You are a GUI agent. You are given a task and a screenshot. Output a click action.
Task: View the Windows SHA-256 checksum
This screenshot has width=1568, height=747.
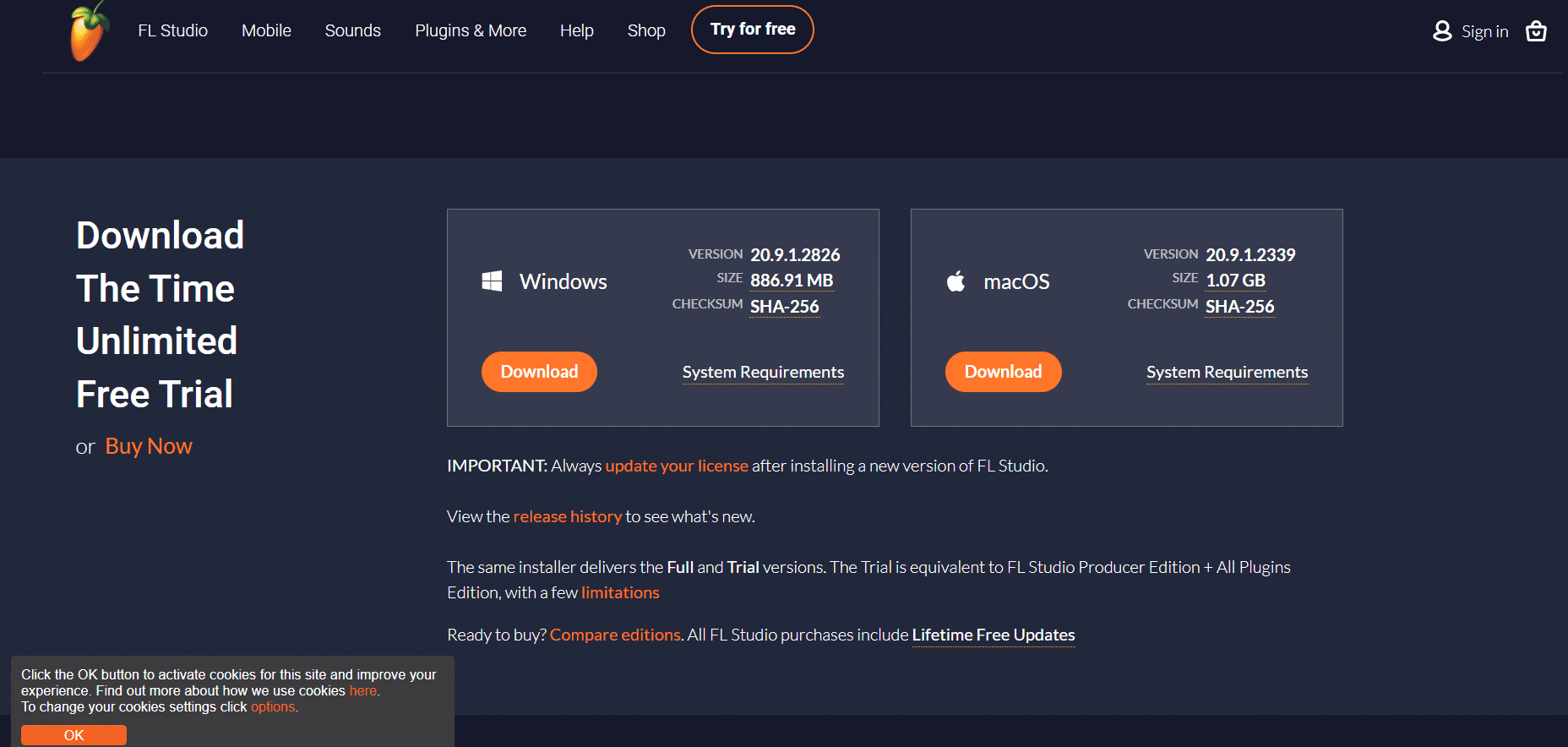pyautogui.click(x=785, y=307)
